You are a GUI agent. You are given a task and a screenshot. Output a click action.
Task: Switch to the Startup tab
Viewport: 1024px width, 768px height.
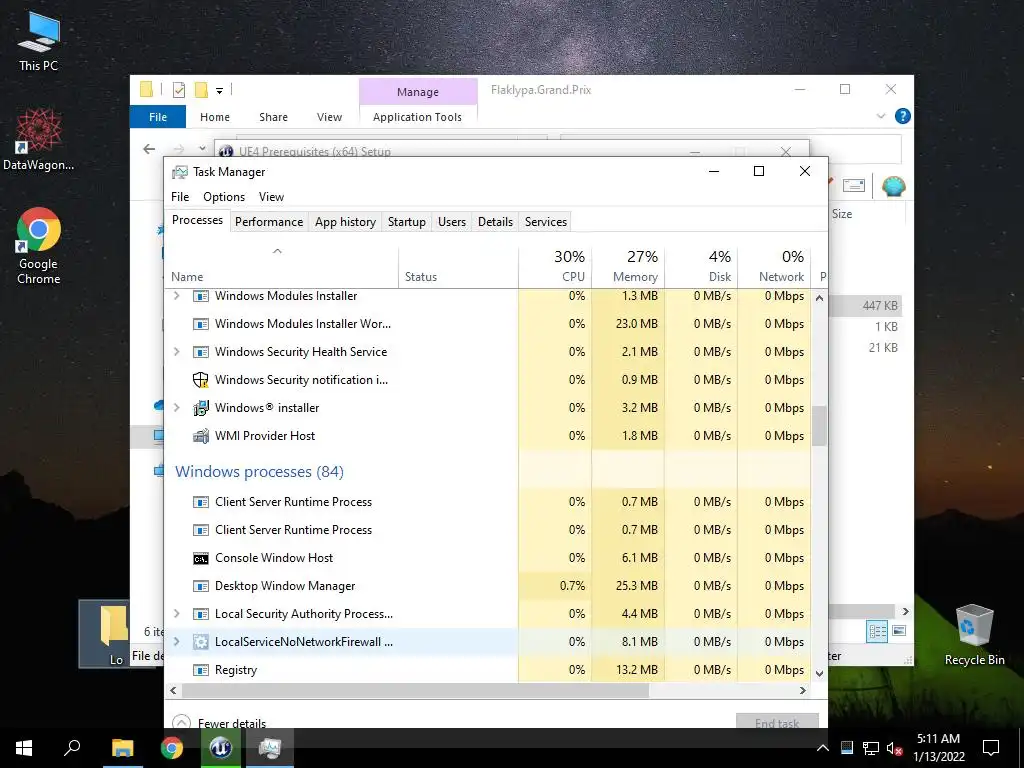[x=407, y=222]
